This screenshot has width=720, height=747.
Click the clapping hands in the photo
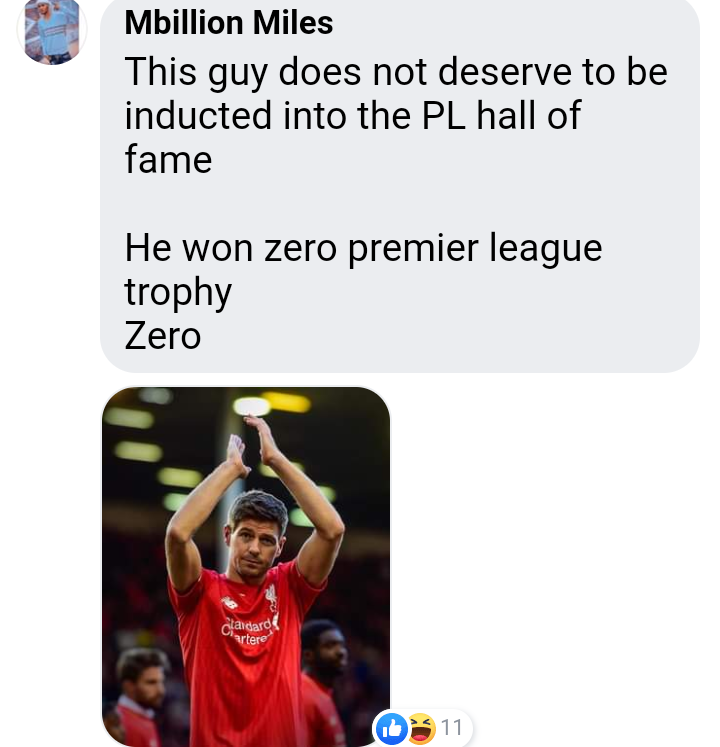click(x=252, y=444)
